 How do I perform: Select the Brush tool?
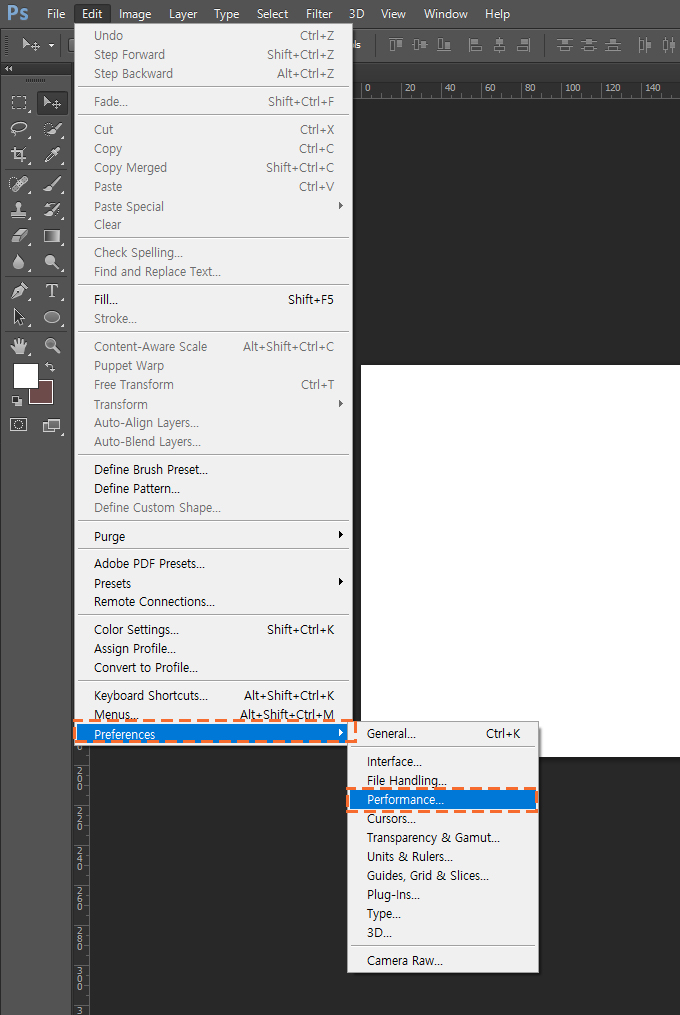click(52, 184)
